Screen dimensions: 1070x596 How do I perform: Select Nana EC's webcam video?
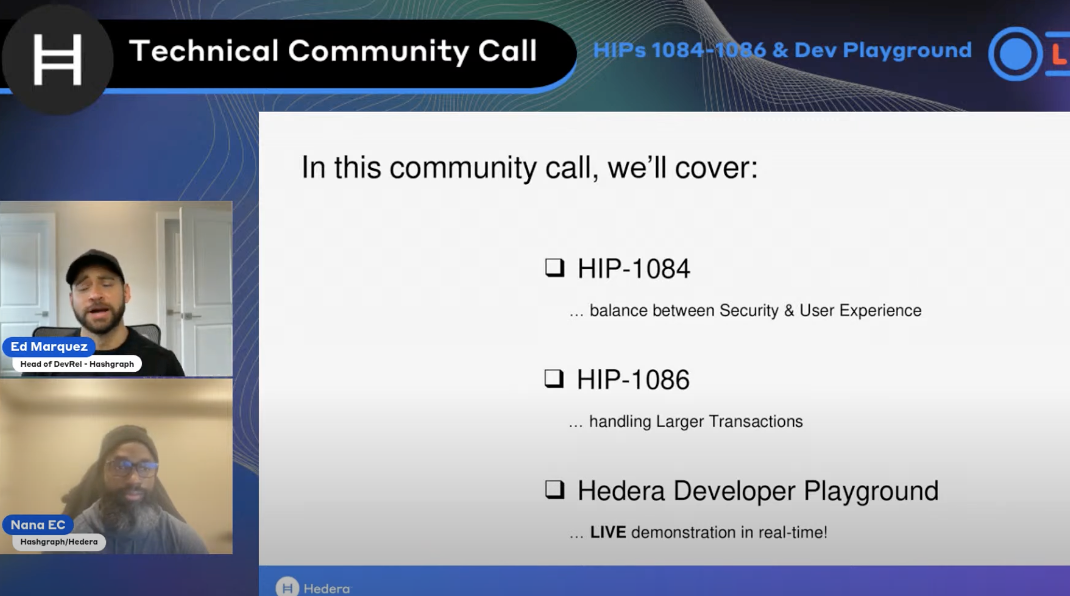click(116, 466)
